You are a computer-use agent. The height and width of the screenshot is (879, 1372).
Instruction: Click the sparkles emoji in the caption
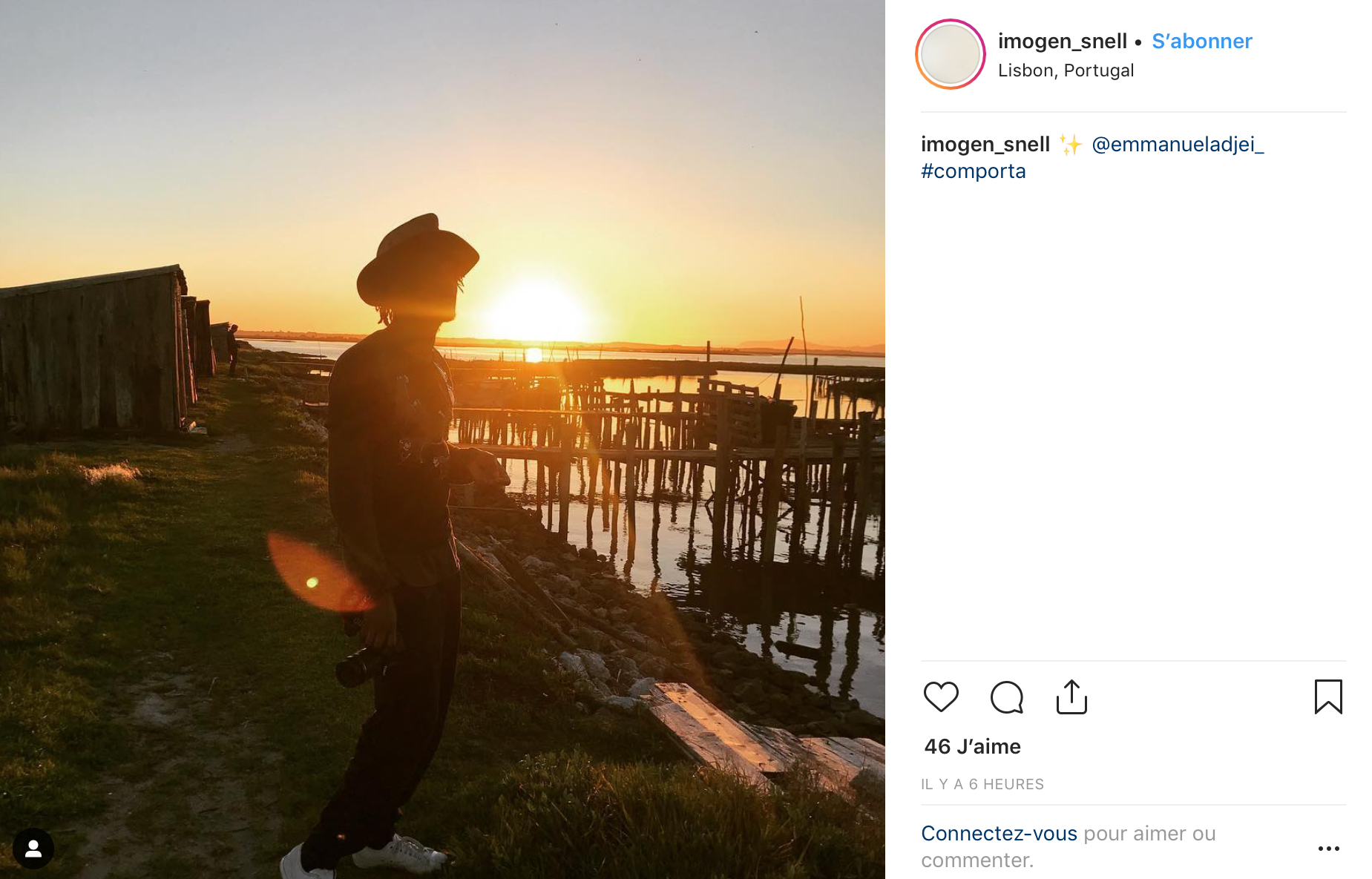pos(1071,144)
